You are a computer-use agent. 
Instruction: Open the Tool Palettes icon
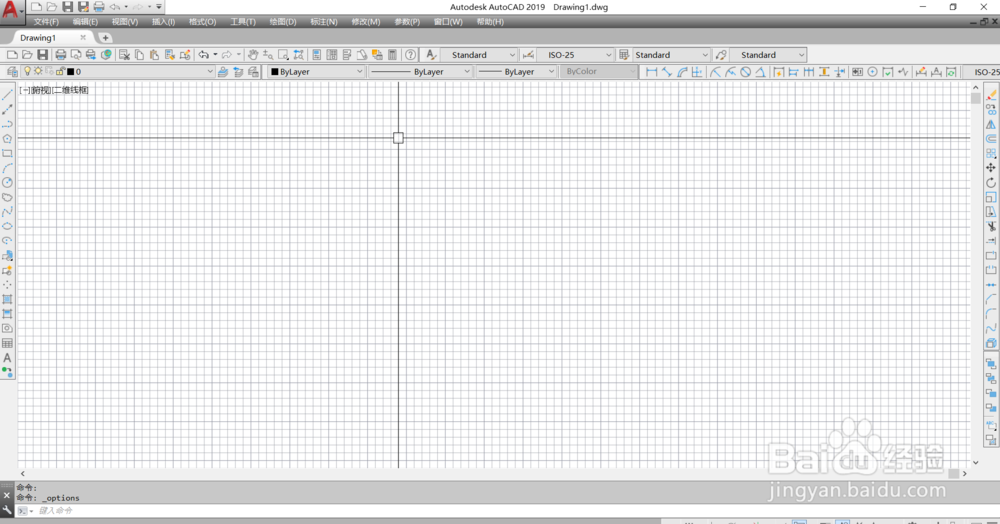(x=347, y=55)
